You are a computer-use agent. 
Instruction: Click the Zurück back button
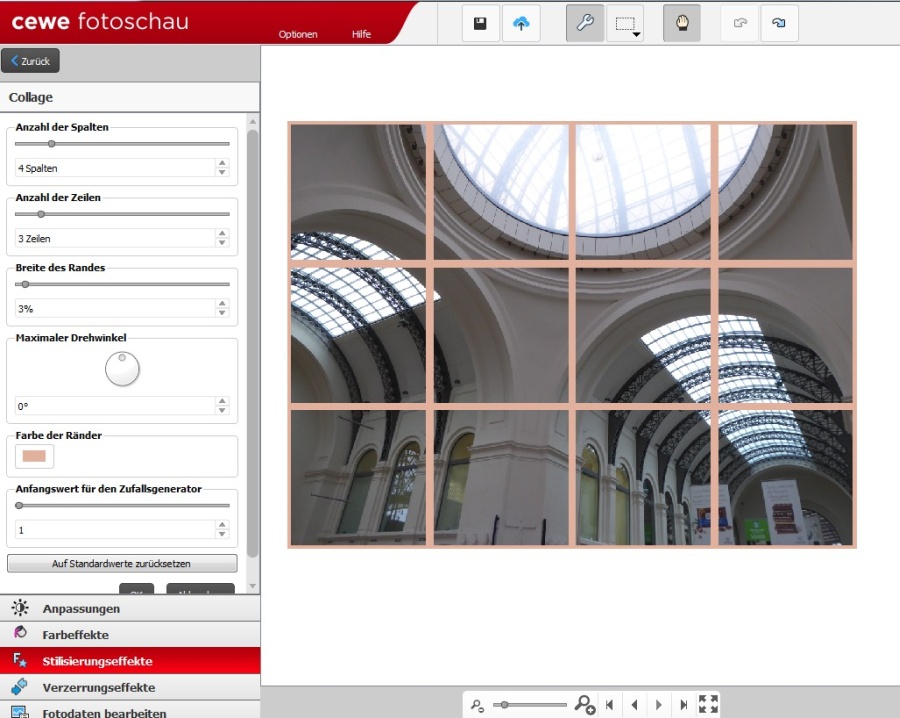pos(31,61)
